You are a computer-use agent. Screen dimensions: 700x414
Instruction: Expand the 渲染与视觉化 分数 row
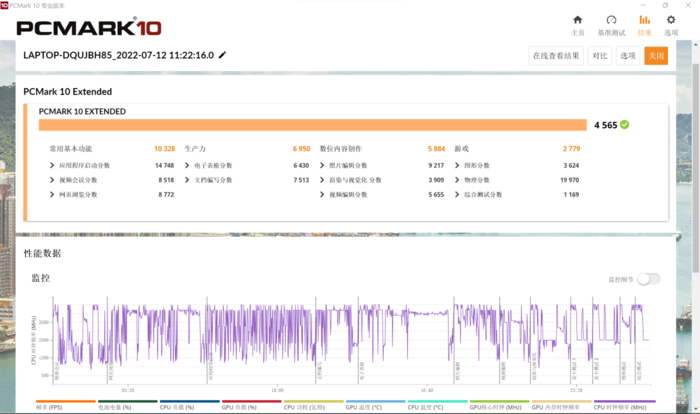(322, 180)
